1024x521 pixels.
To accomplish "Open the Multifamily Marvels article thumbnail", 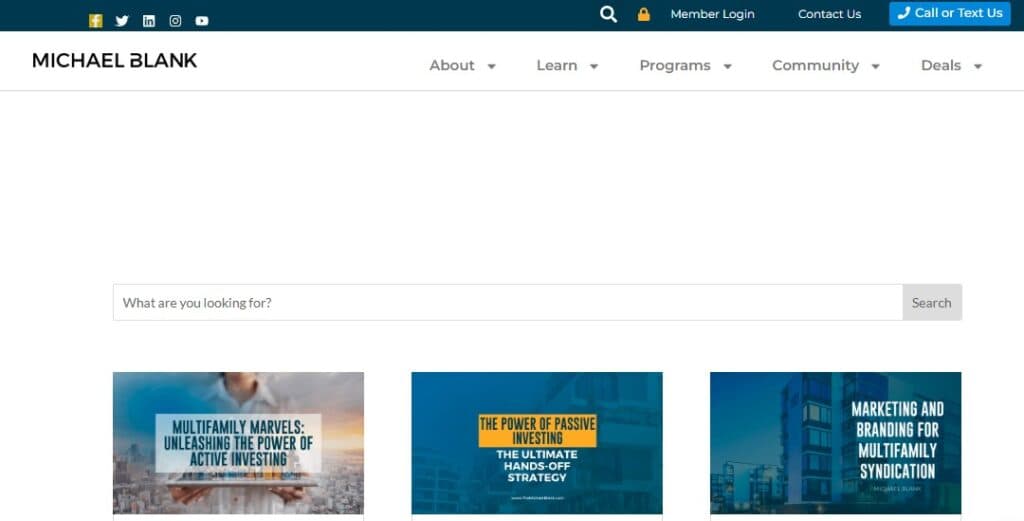I will 238,443.
